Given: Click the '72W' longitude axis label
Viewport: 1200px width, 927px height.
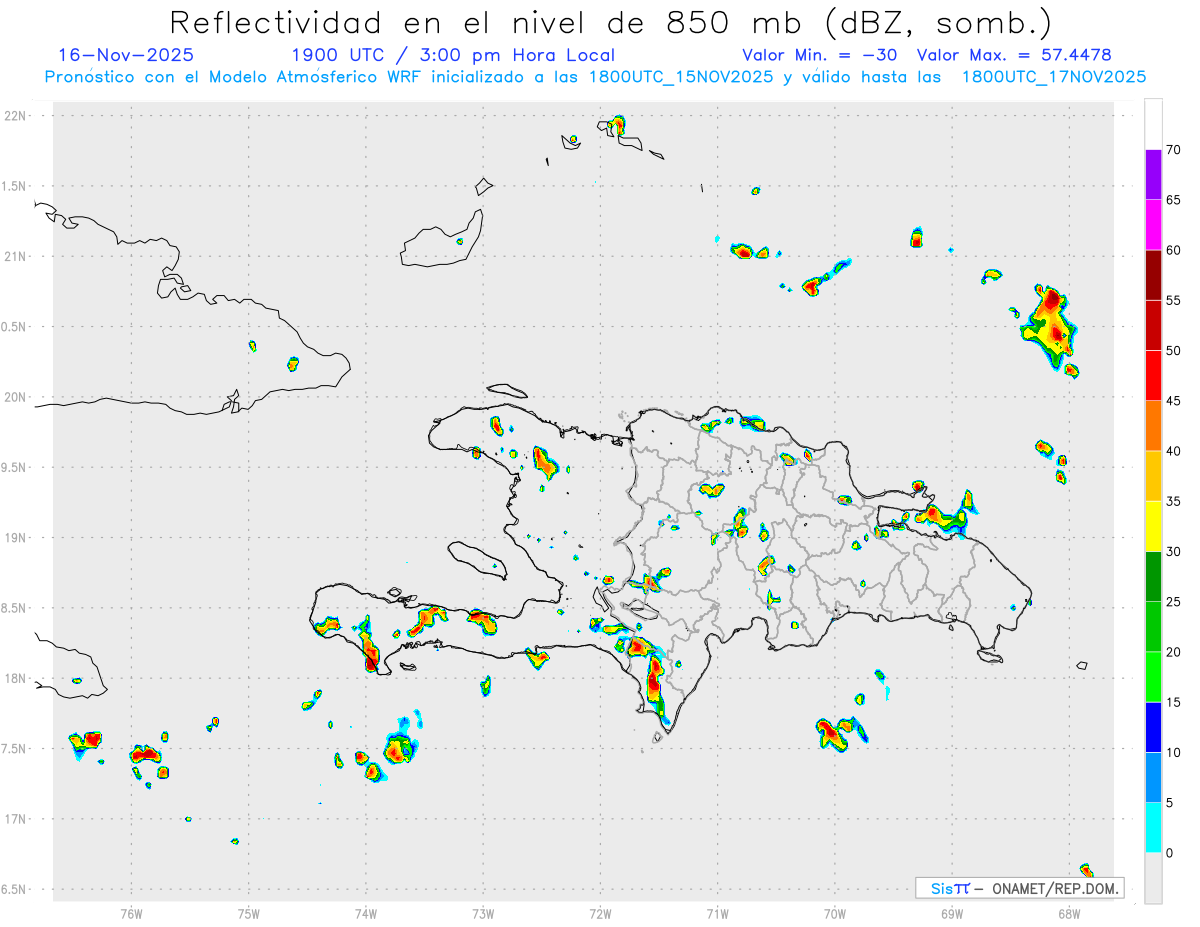Looking at the screenshot, I should point(600,913).
